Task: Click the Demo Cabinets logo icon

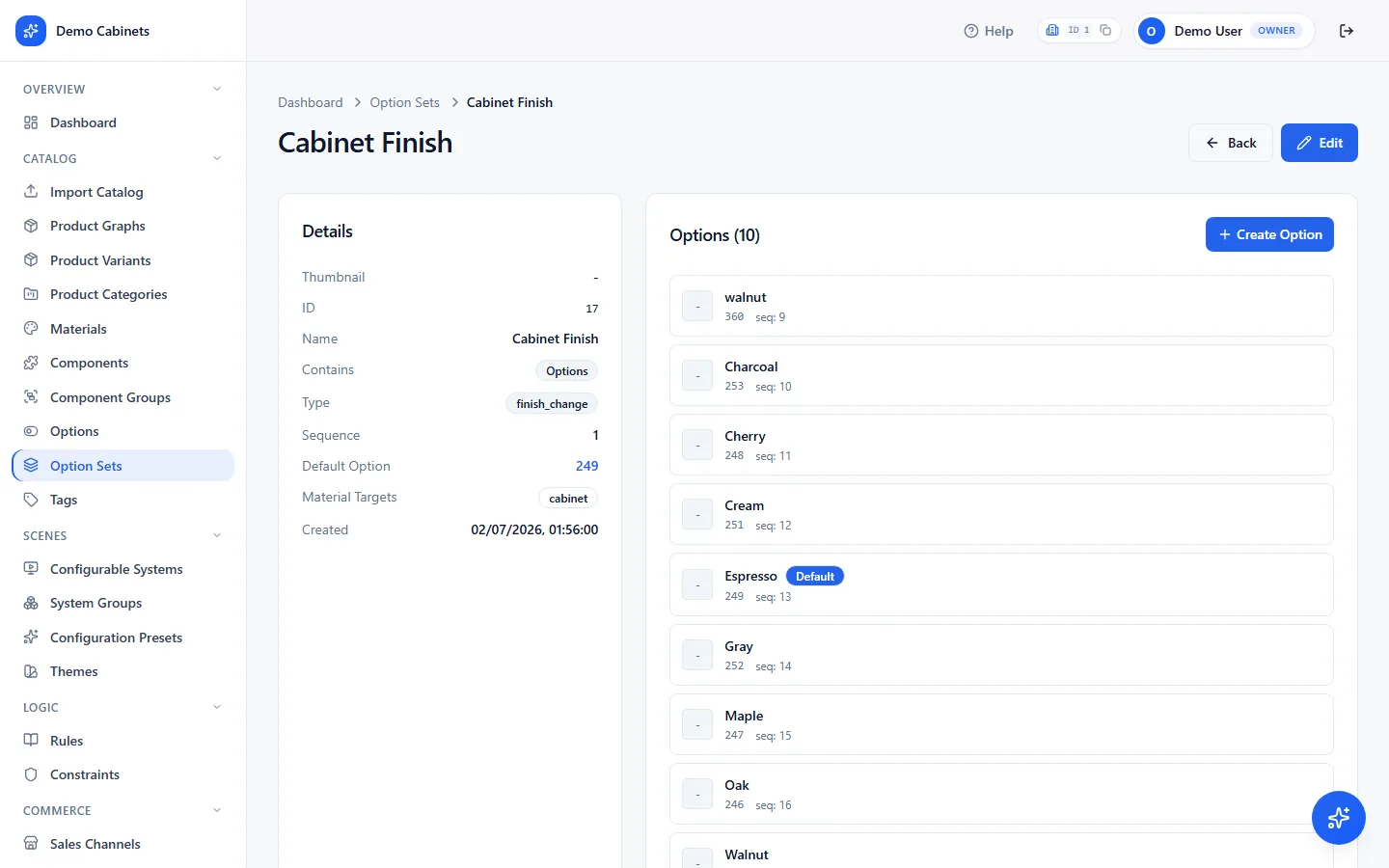Action: (31, 31)
